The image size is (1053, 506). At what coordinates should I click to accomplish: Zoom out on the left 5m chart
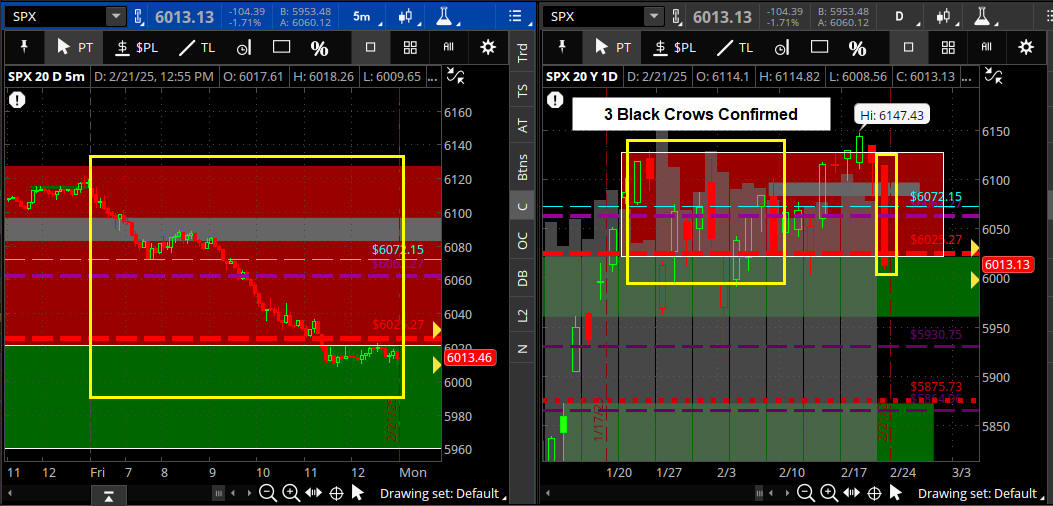point(267,493)
